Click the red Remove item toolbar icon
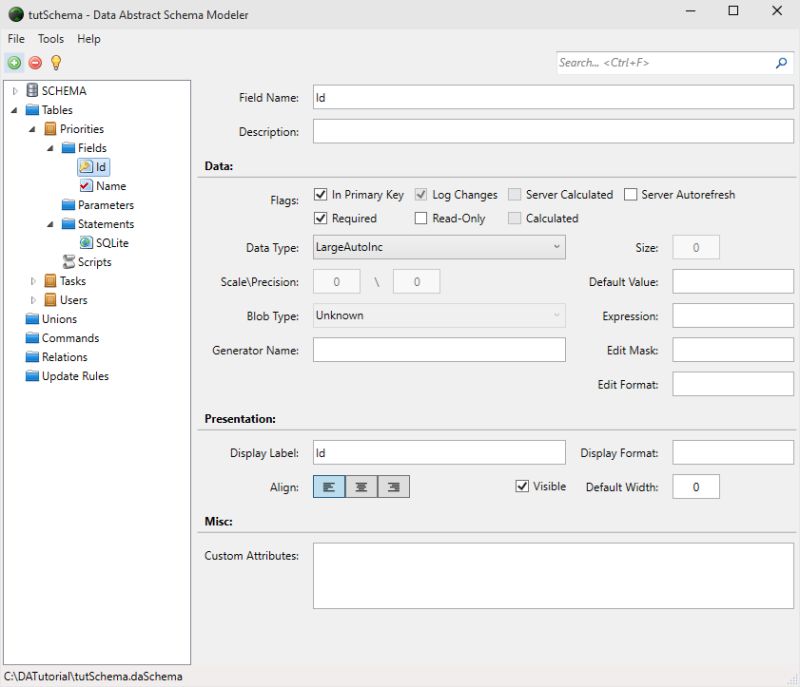The height and width of the screenshot is (687, 800). pos(35,62)
